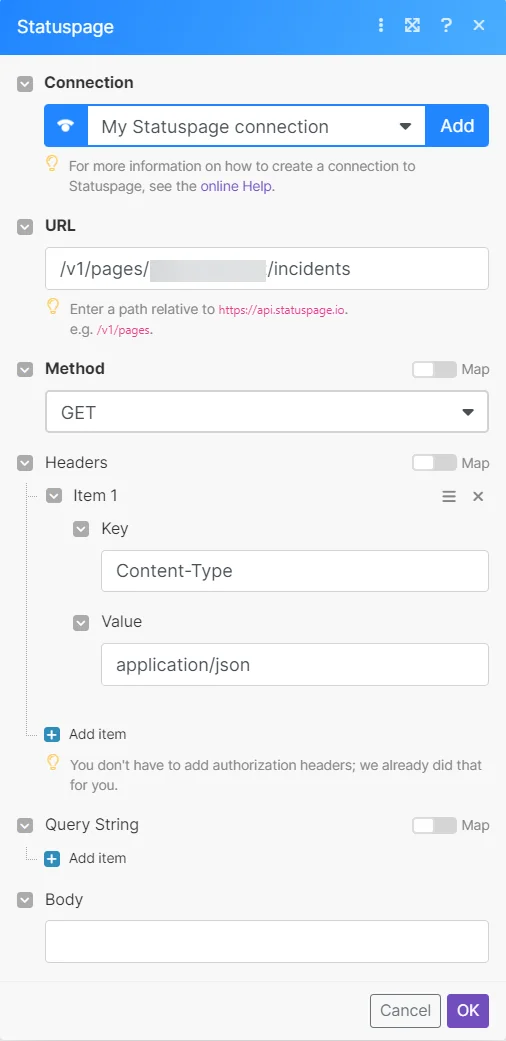Remove header Item 1 with the X icon
The width and height of the screenshot is (506, 1041).
click(x=478, y=497)
